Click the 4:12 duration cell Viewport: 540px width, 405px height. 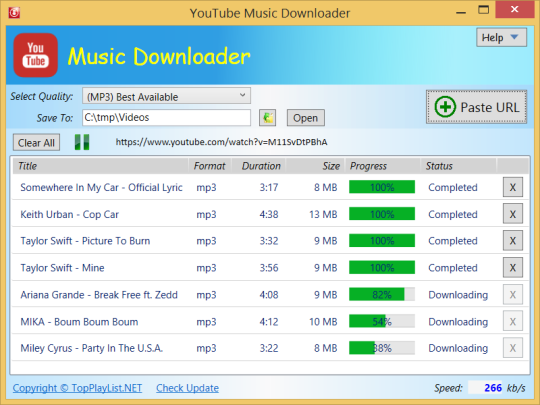[269, 321]
